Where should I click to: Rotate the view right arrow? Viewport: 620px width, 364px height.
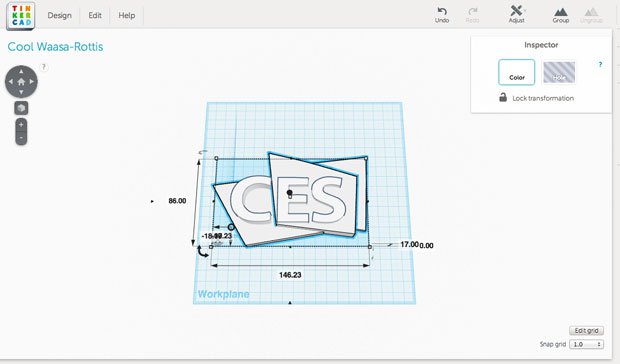(32, 82)
